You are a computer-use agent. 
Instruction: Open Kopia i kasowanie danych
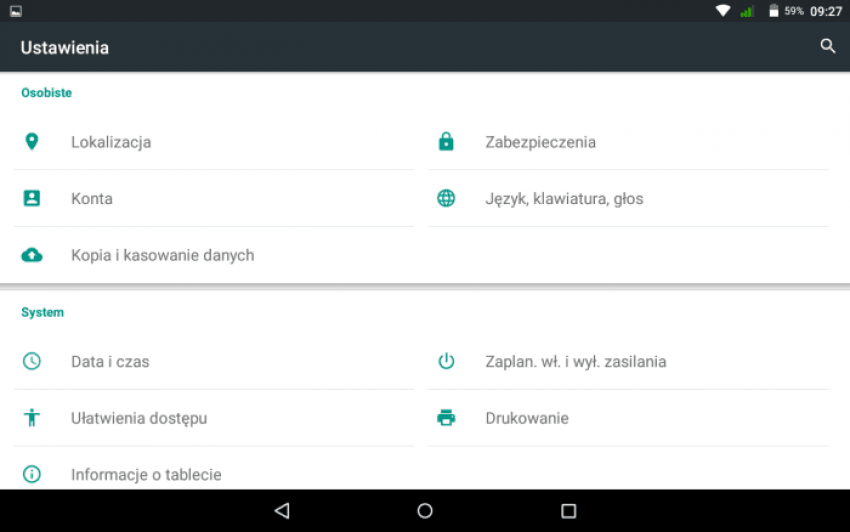[214, 255]
